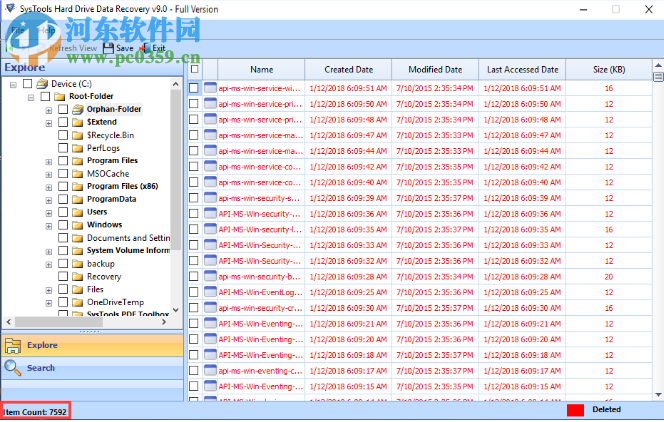
Task: Click the Files folder icon
Action: [77, 290]
